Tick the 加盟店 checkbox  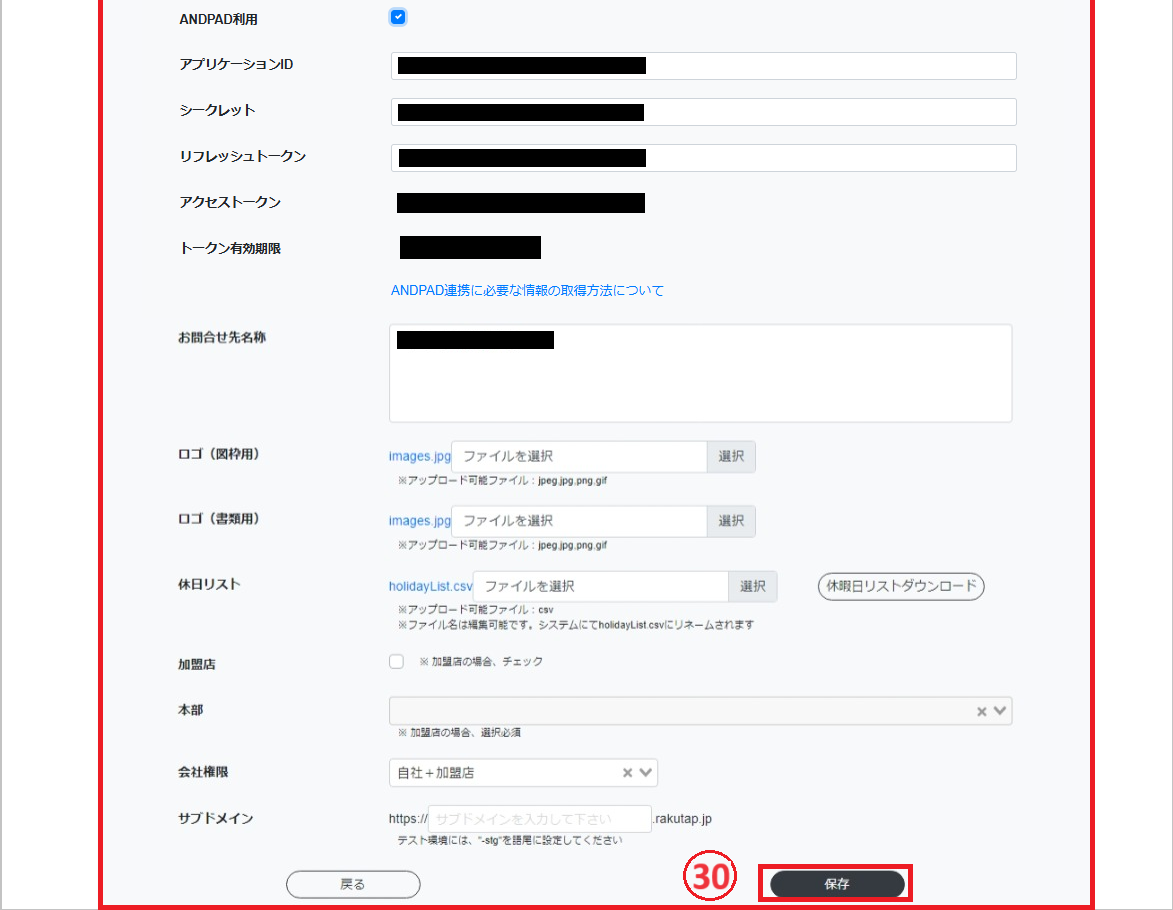pyautogui.click(x=396, y=662)
